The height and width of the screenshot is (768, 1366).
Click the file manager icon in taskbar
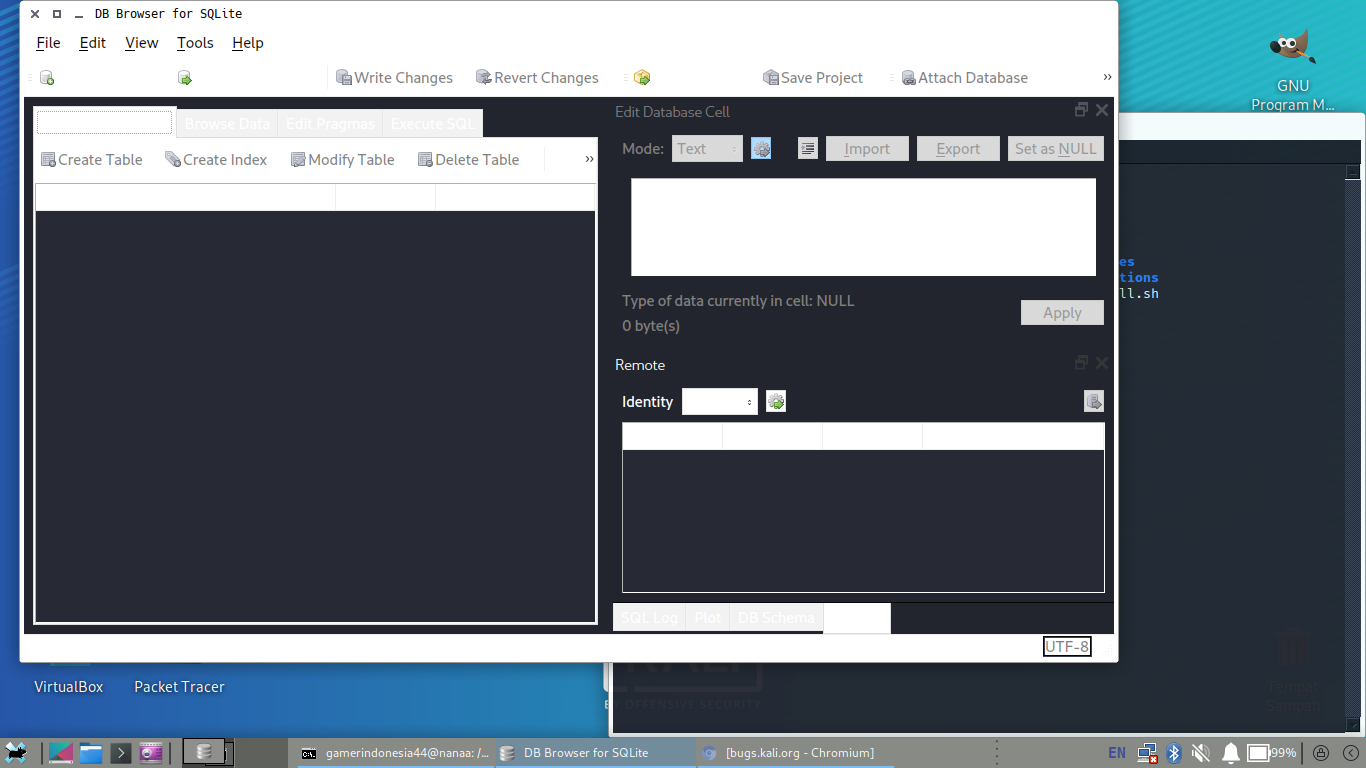point(91,753)
